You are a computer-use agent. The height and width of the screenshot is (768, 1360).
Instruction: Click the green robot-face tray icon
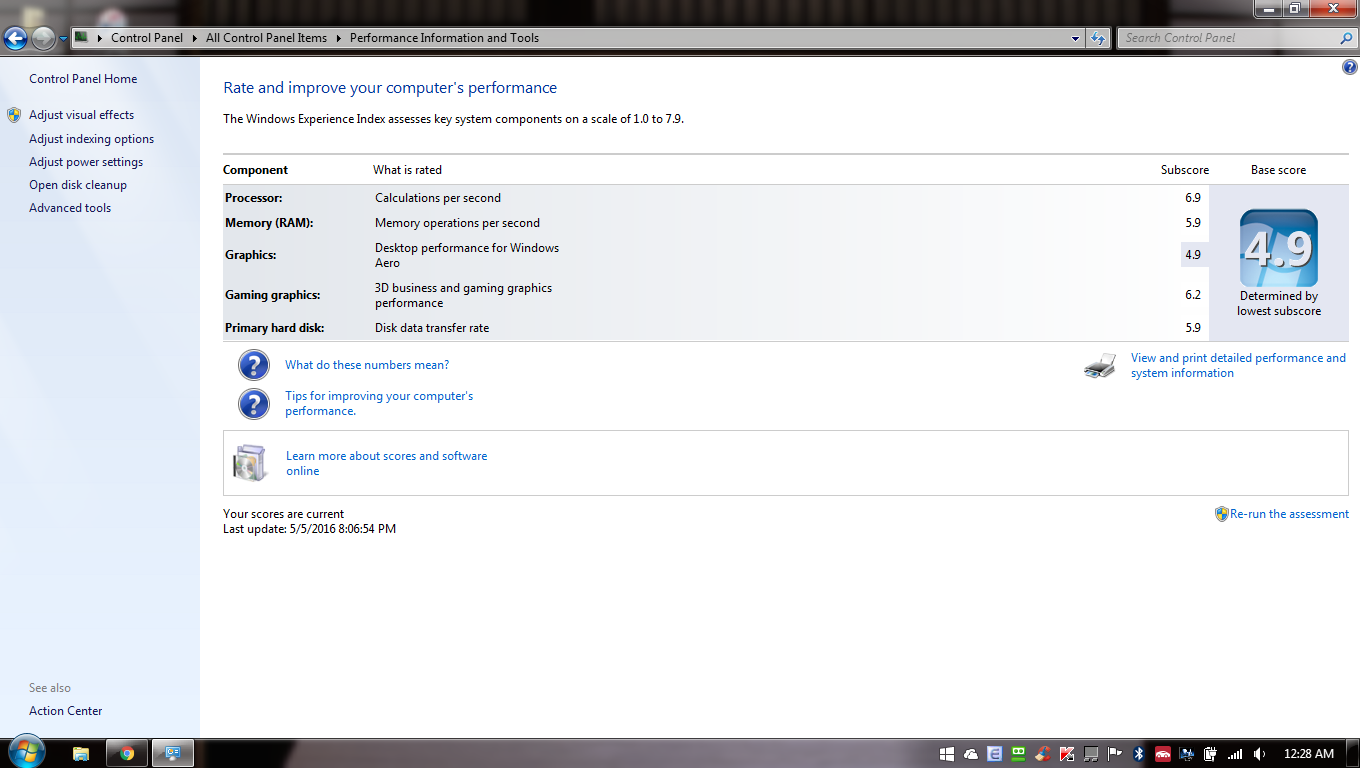point(1019,754)
